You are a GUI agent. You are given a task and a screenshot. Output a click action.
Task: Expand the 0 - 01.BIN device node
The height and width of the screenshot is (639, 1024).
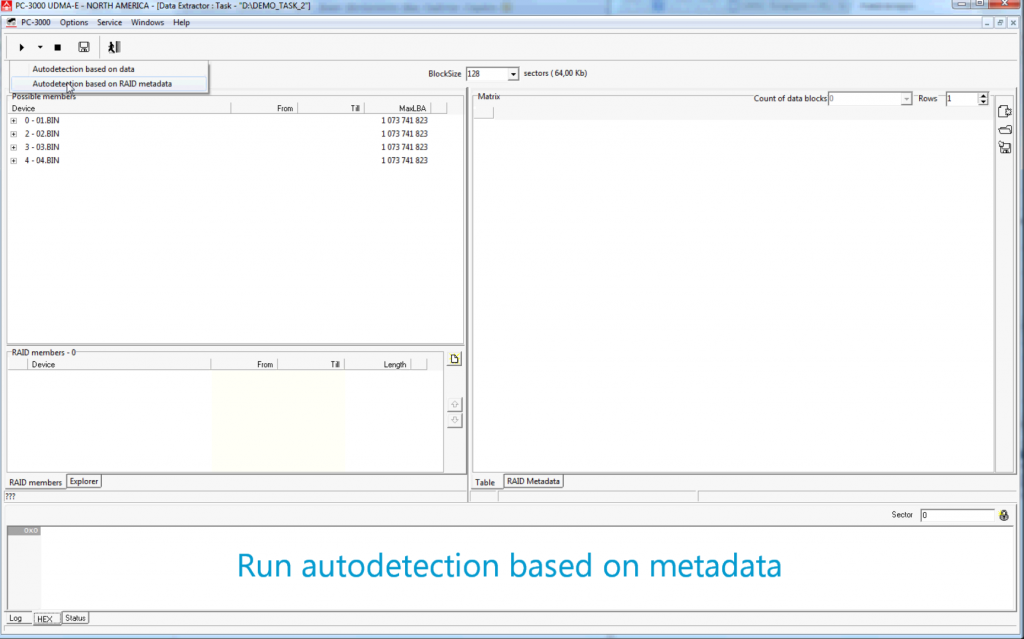click(14, 121)
